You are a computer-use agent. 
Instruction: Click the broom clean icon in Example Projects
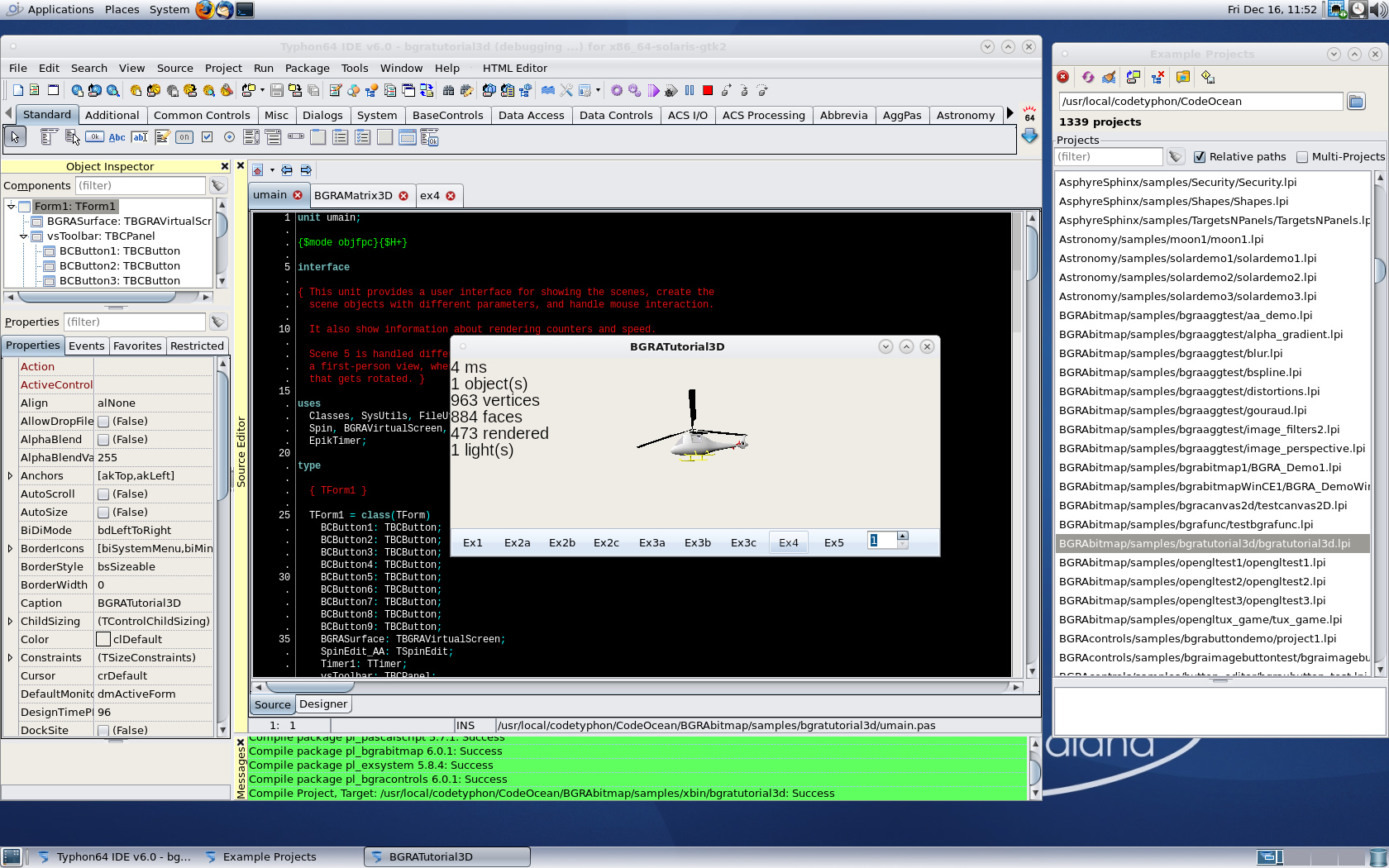[1109, 77]
